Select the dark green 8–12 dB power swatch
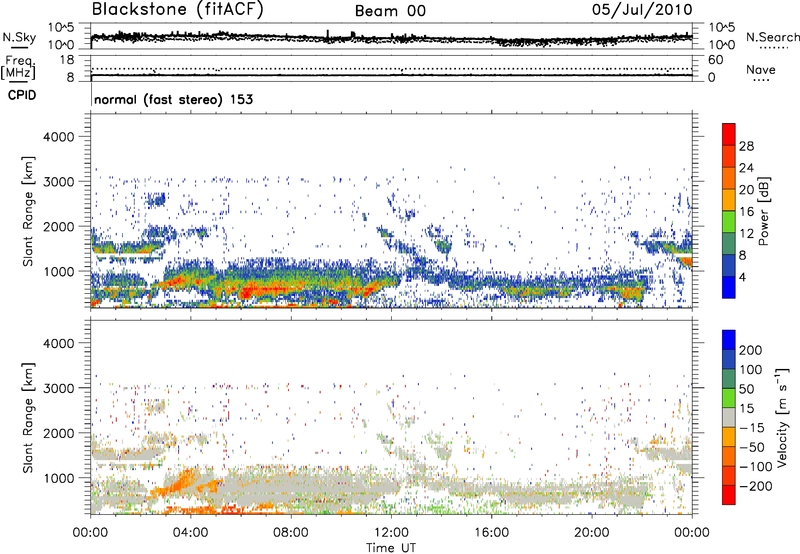 coord(729,243)
